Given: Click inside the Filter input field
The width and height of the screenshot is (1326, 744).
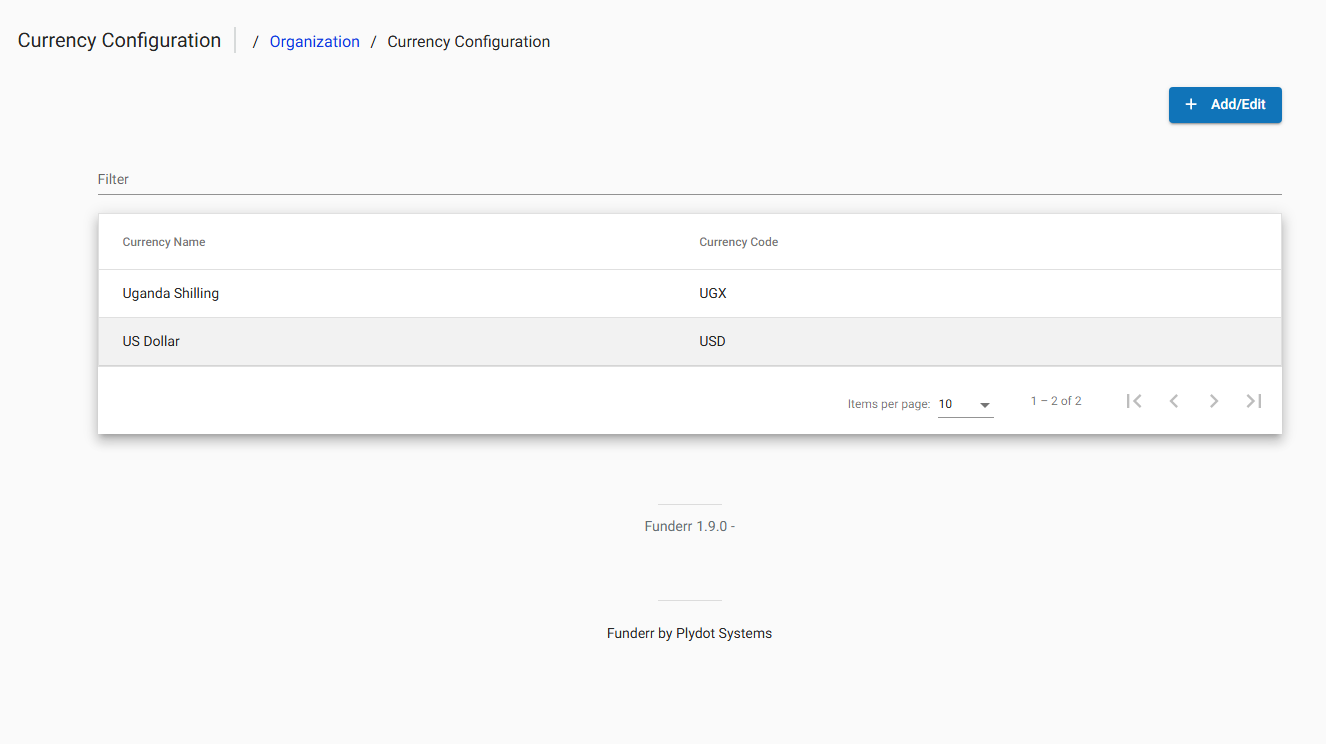Looking at the screenshot, I should (400, 180).
